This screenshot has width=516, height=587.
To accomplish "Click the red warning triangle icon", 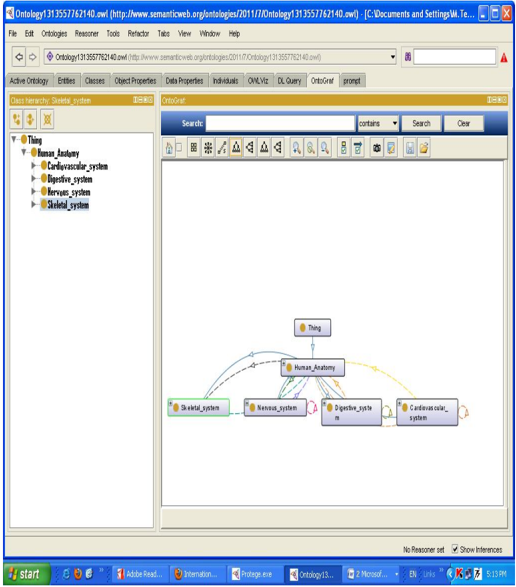I will point(504,58).
